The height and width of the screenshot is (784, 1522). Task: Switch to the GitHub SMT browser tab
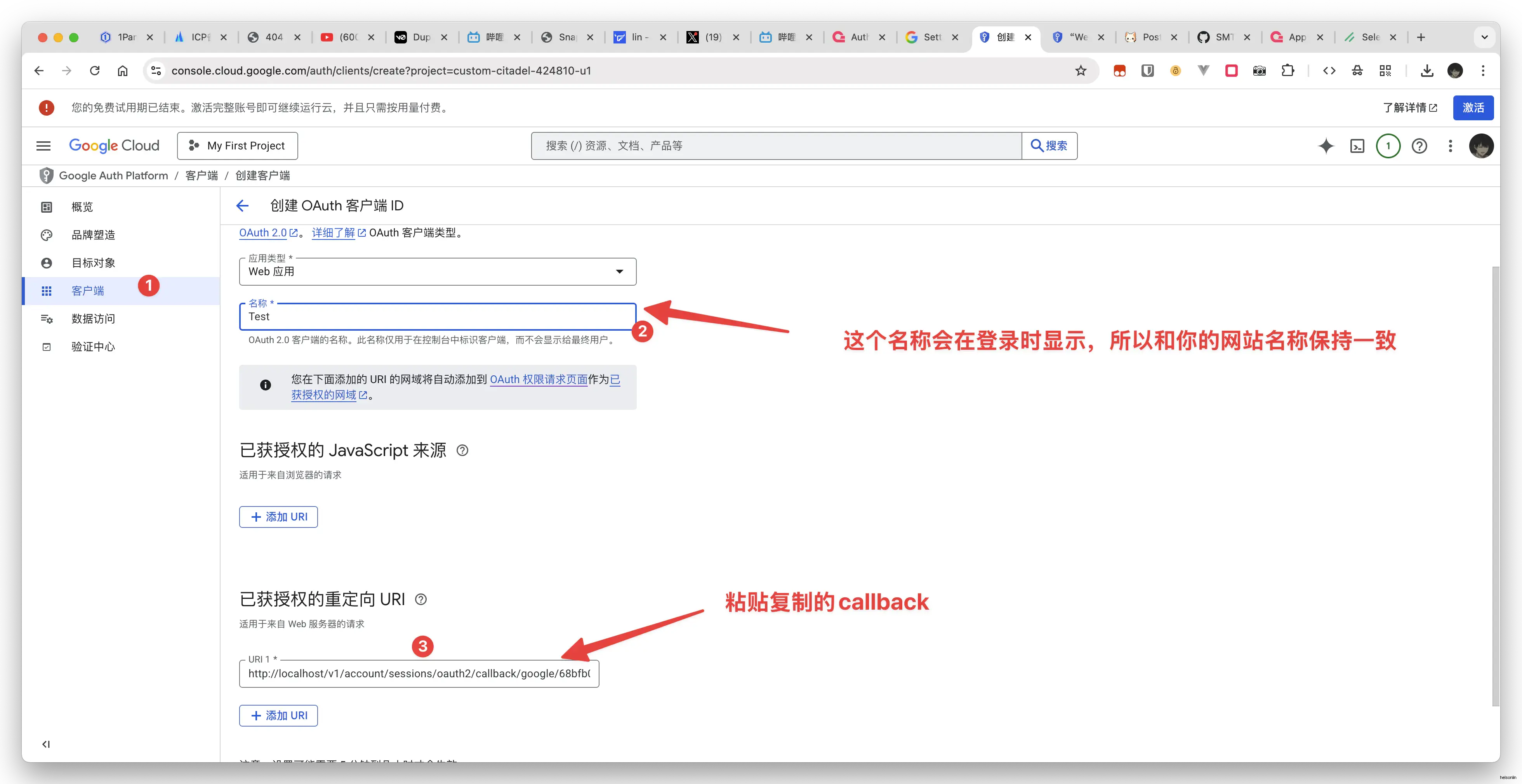click(x=1223, y=37)
